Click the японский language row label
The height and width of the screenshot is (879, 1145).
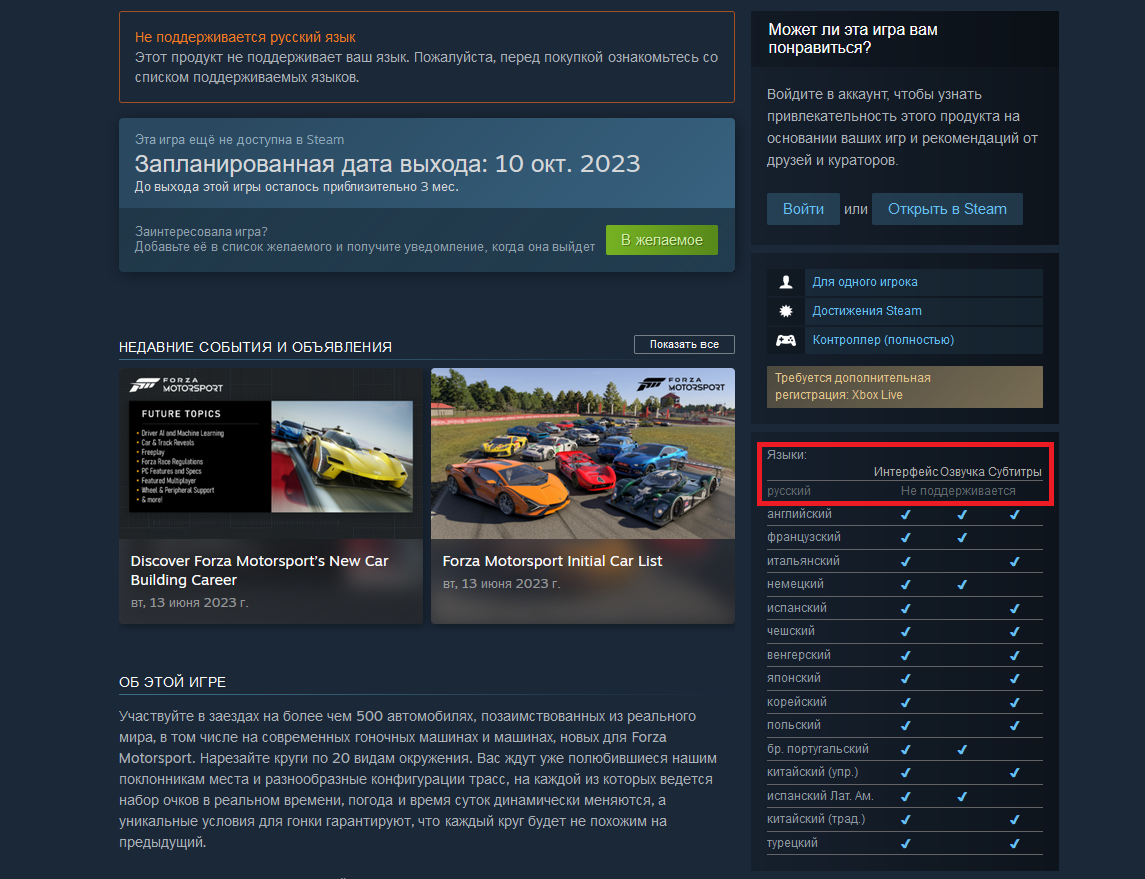click(x=794, y=678)
